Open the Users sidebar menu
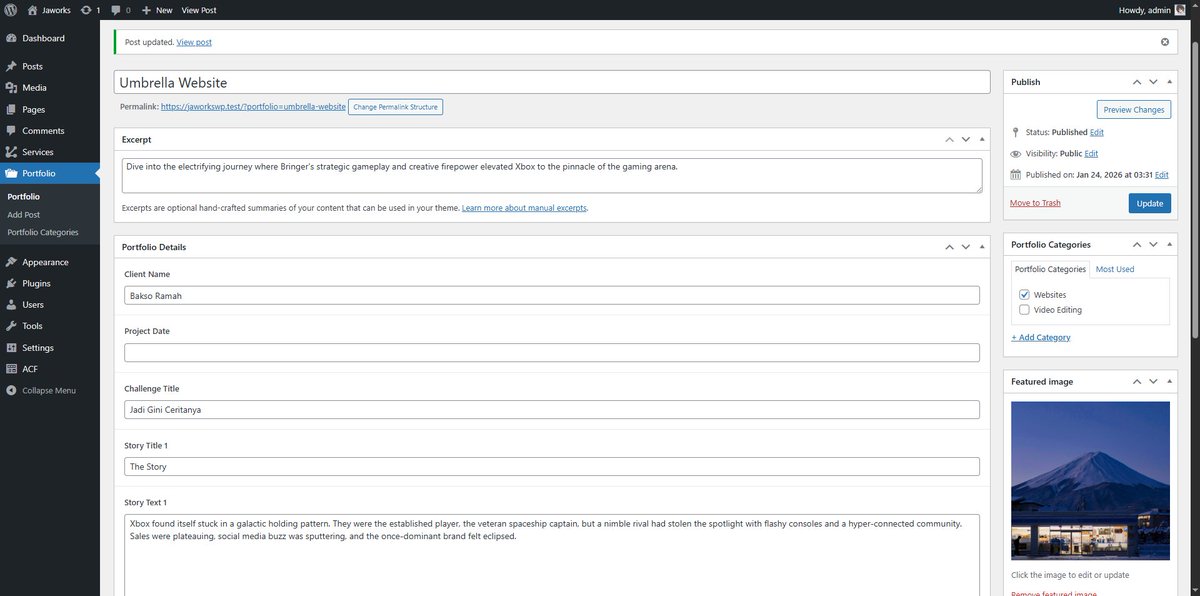Image resolution: width=1200 pixels, height=596 pixels. [x=50, y=305]
